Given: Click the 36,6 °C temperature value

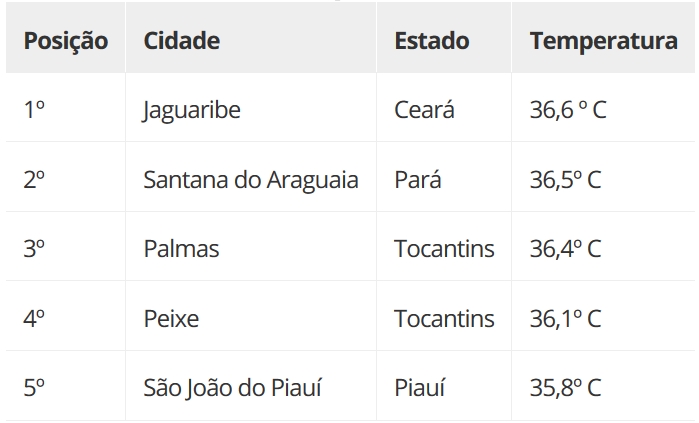Looking at the screenshot, I should coord(568,110).
